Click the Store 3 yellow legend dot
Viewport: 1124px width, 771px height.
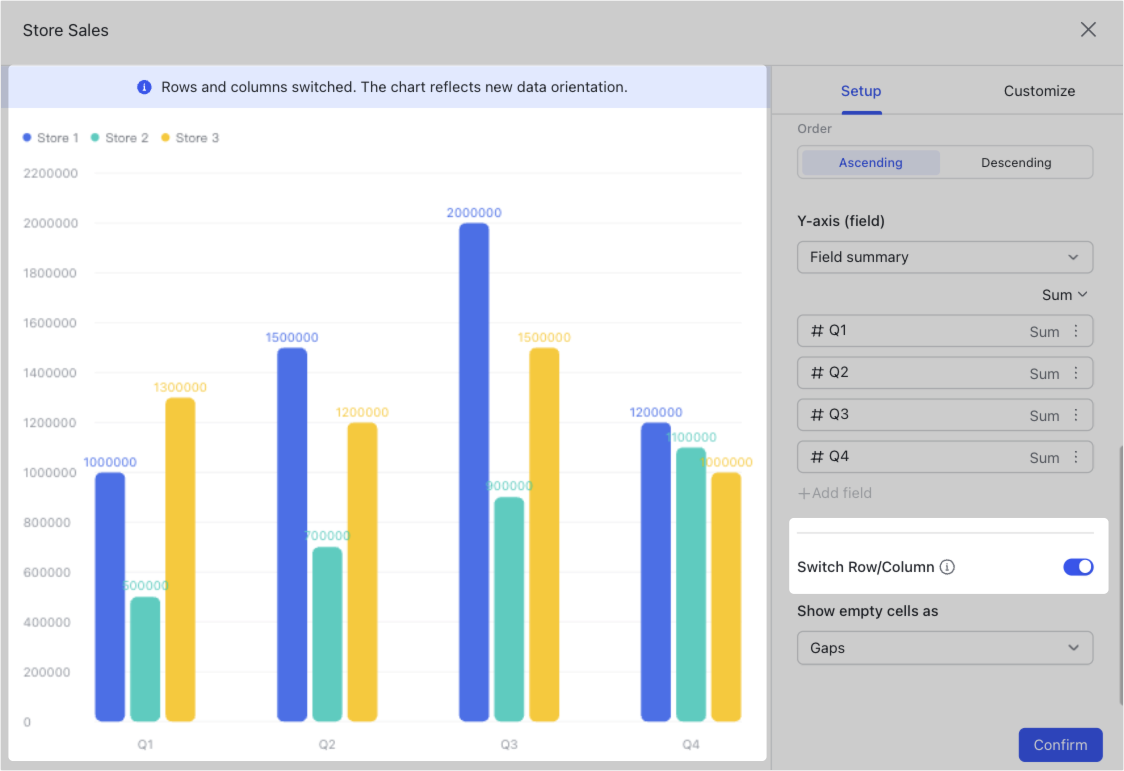(x=166, y=138)
